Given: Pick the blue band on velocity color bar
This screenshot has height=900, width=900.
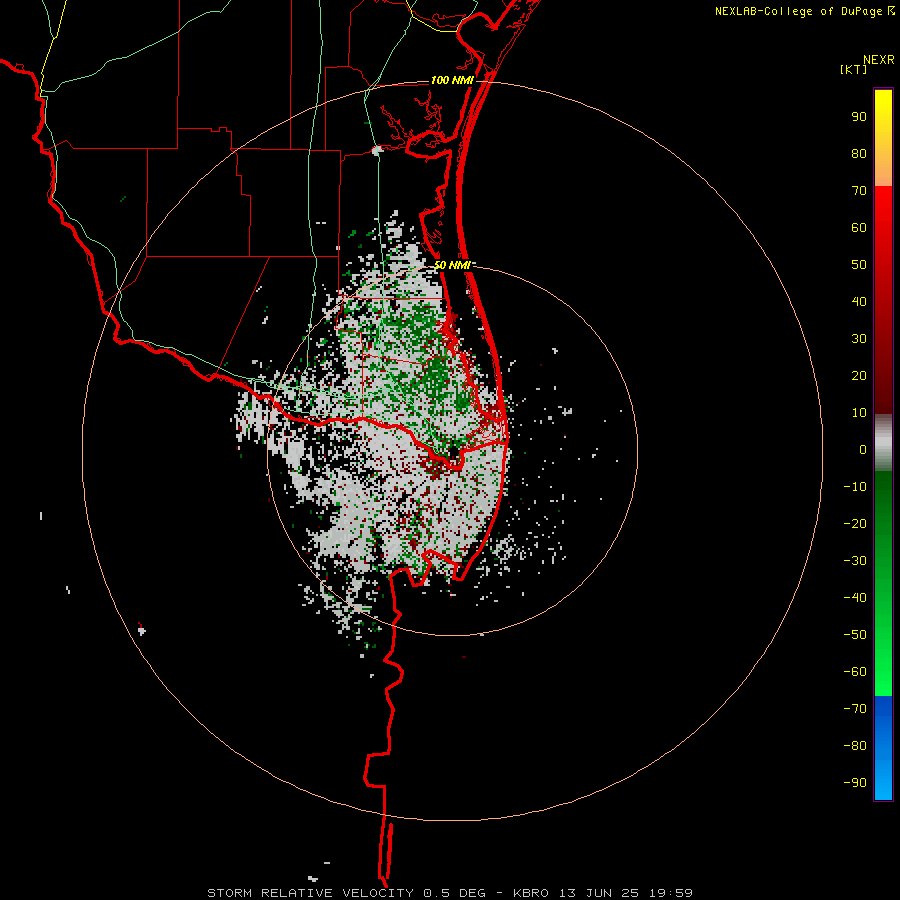Looking at the screenshot, I should 883,748.
